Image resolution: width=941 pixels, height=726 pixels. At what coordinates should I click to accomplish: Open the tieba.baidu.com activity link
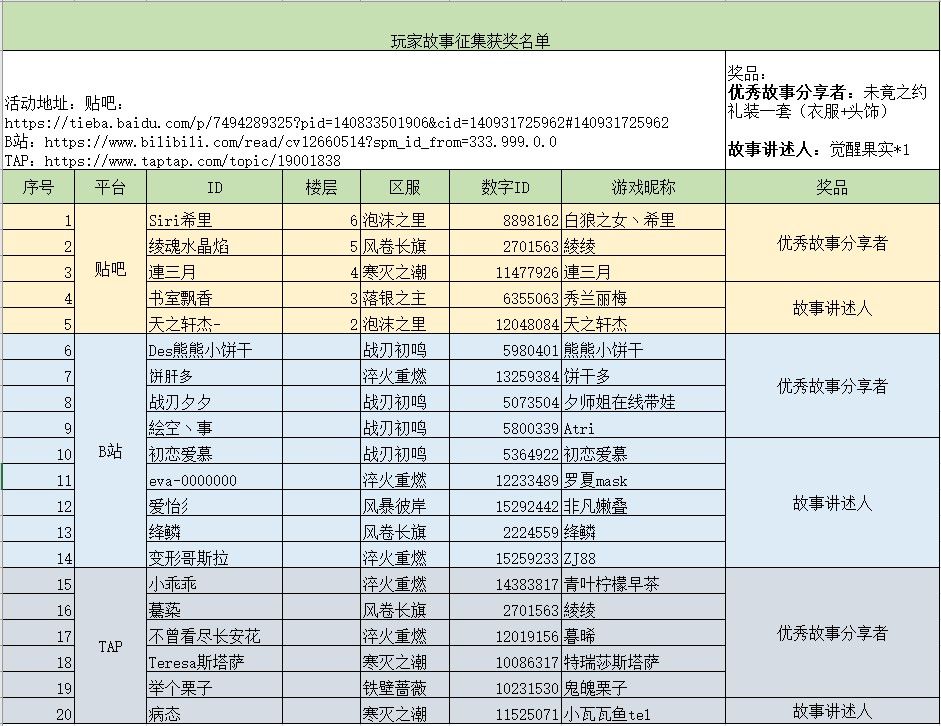(x=337, y=123)
